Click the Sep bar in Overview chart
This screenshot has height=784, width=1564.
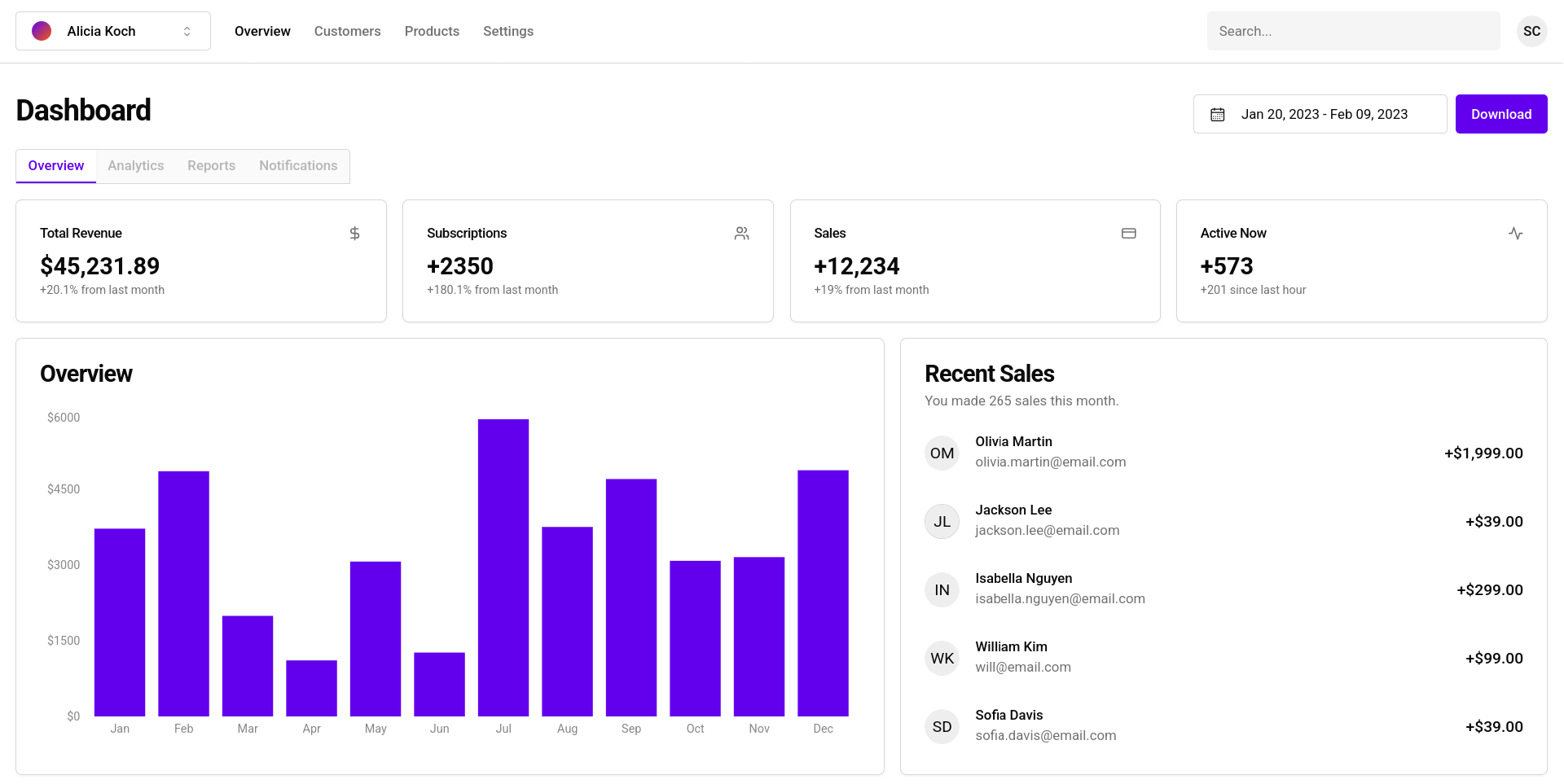(x=631, y=598)
